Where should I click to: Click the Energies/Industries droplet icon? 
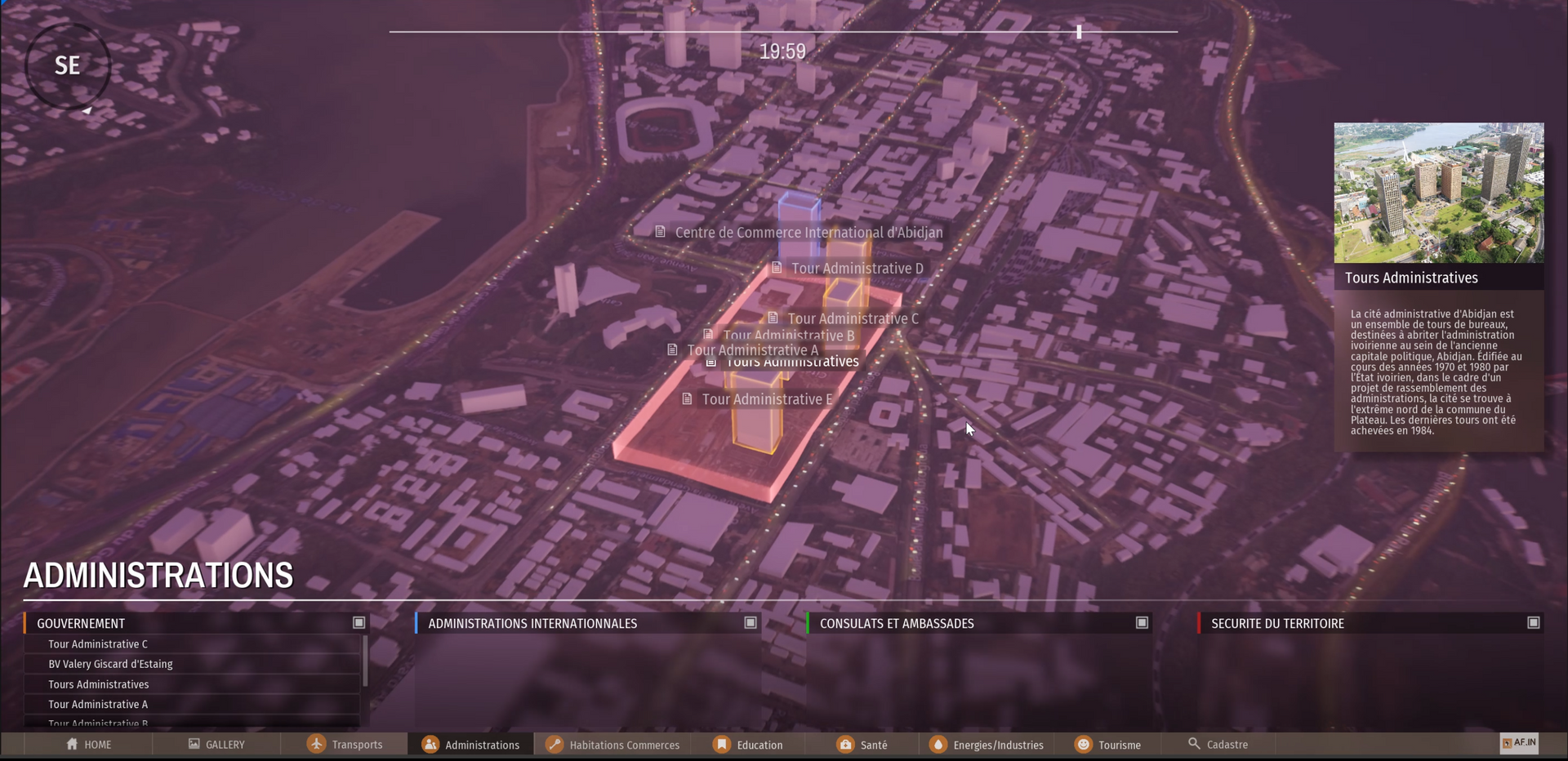[938, 744]
